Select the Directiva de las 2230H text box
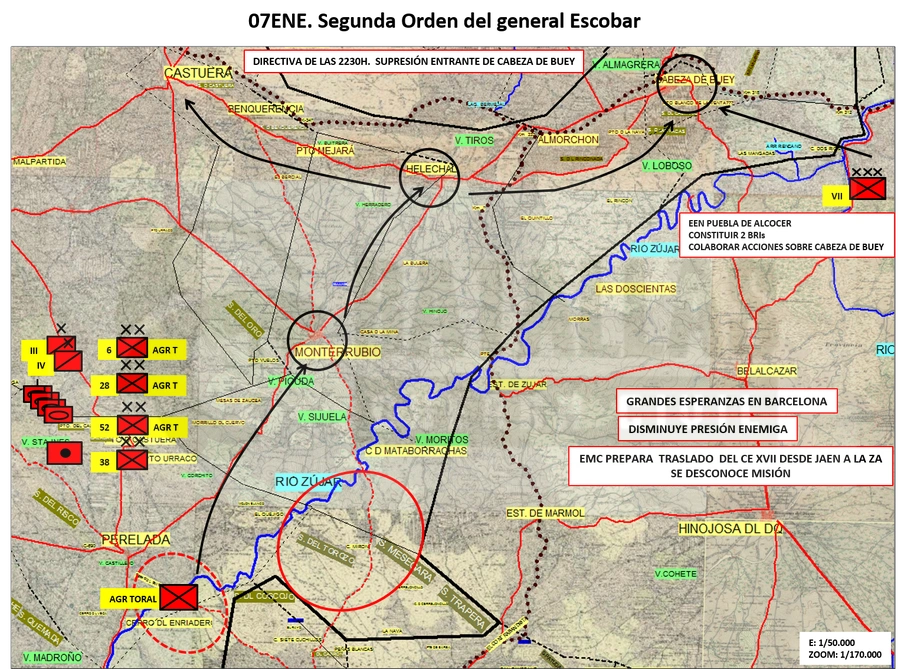The width and height of the screenshot is (904, 669). click(x=413, y=61)
